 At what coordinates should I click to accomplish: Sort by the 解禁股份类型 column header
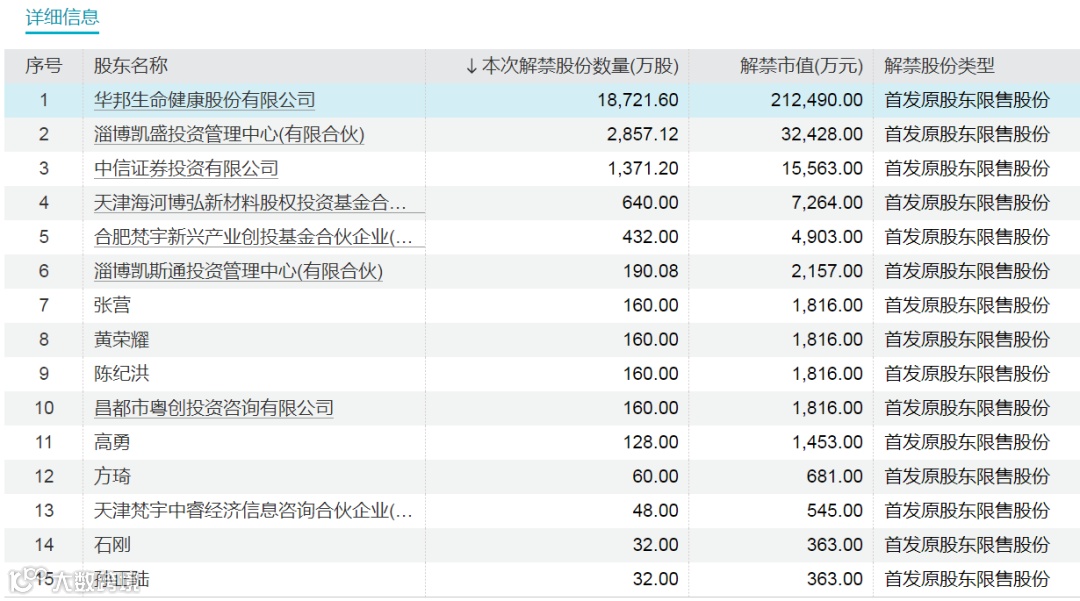[939, 66]
